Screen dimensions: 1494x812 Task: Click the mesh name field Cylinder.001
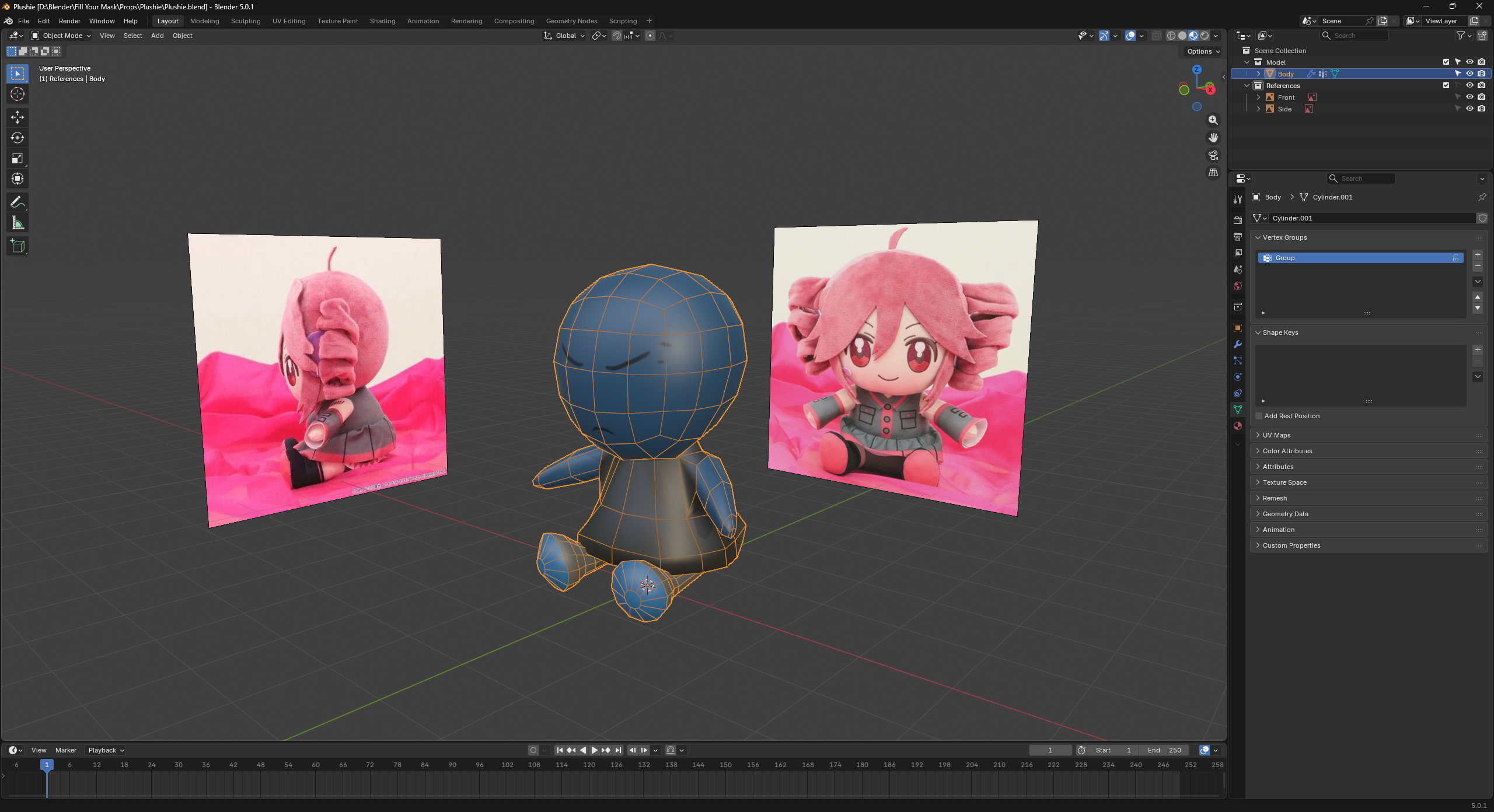coord(1373,218)
